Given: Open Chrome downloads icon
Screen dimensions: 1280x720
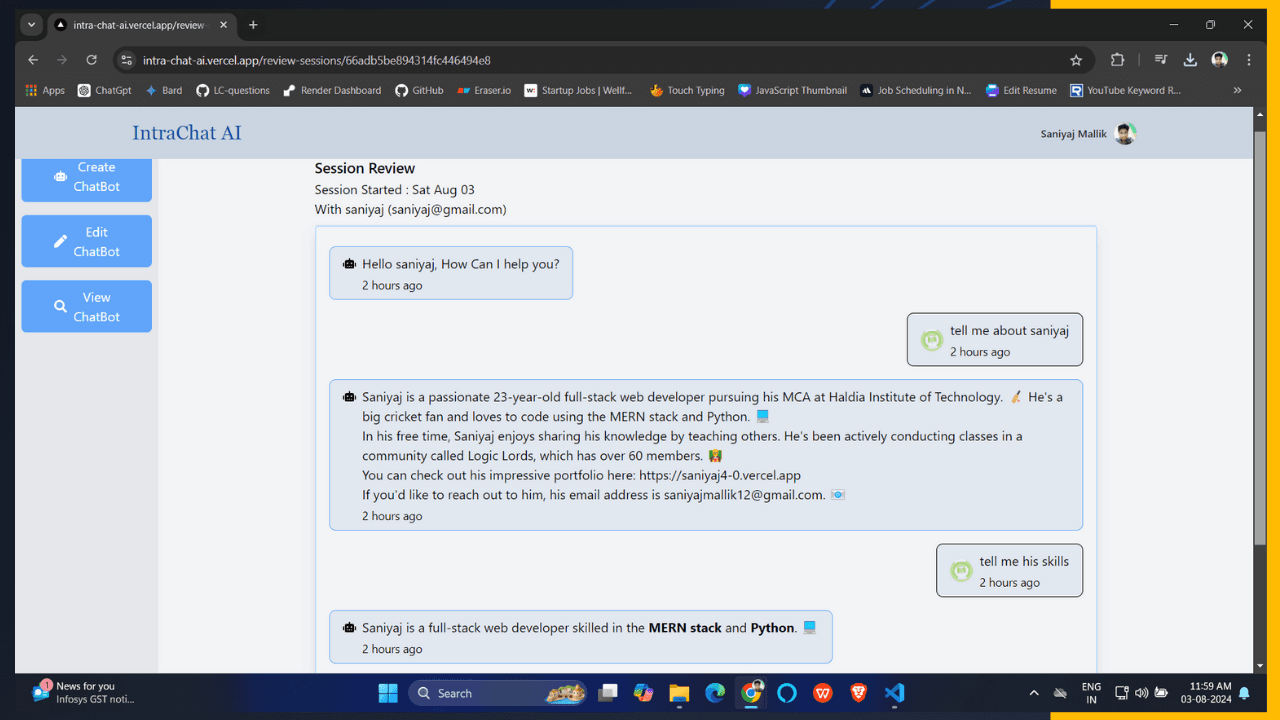Looking at the screenshot, I should [1190, 60].
